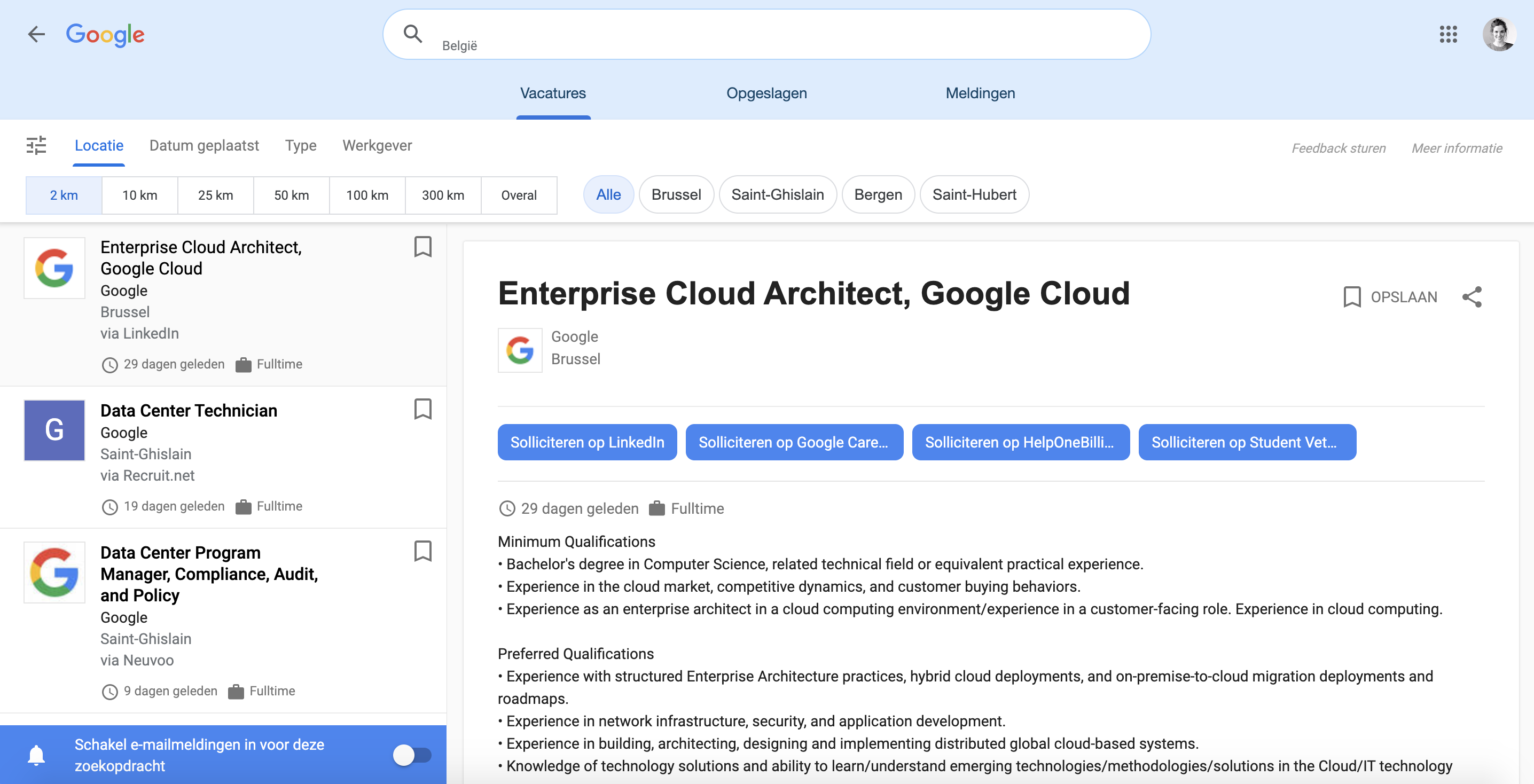
Task: Click '9 dagen geleden' in Program Manager card
Action: (x=170, y=691)
